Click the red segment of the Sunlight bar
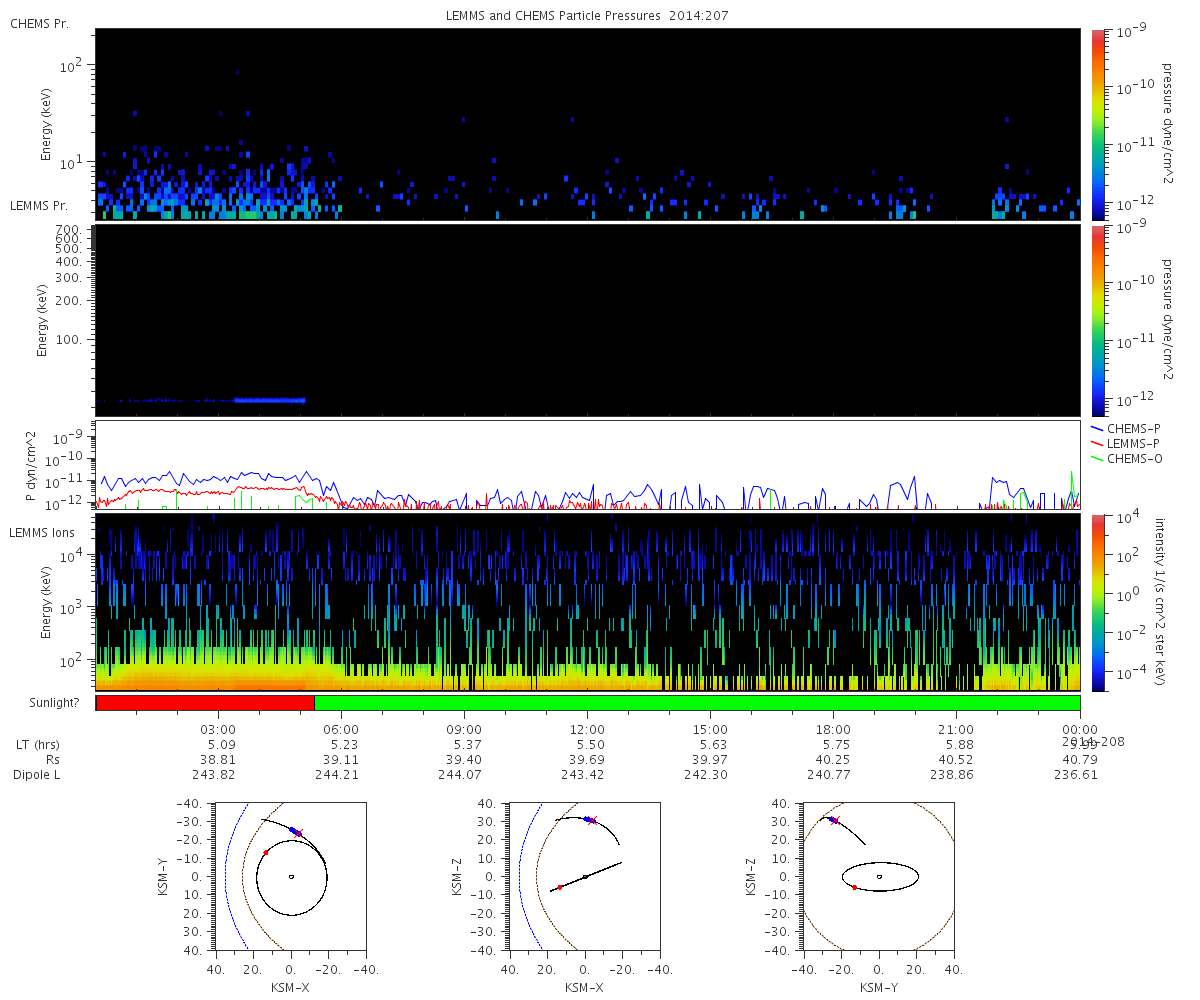The width and height of the screenshot is (1200, 1000). (205, 703)
